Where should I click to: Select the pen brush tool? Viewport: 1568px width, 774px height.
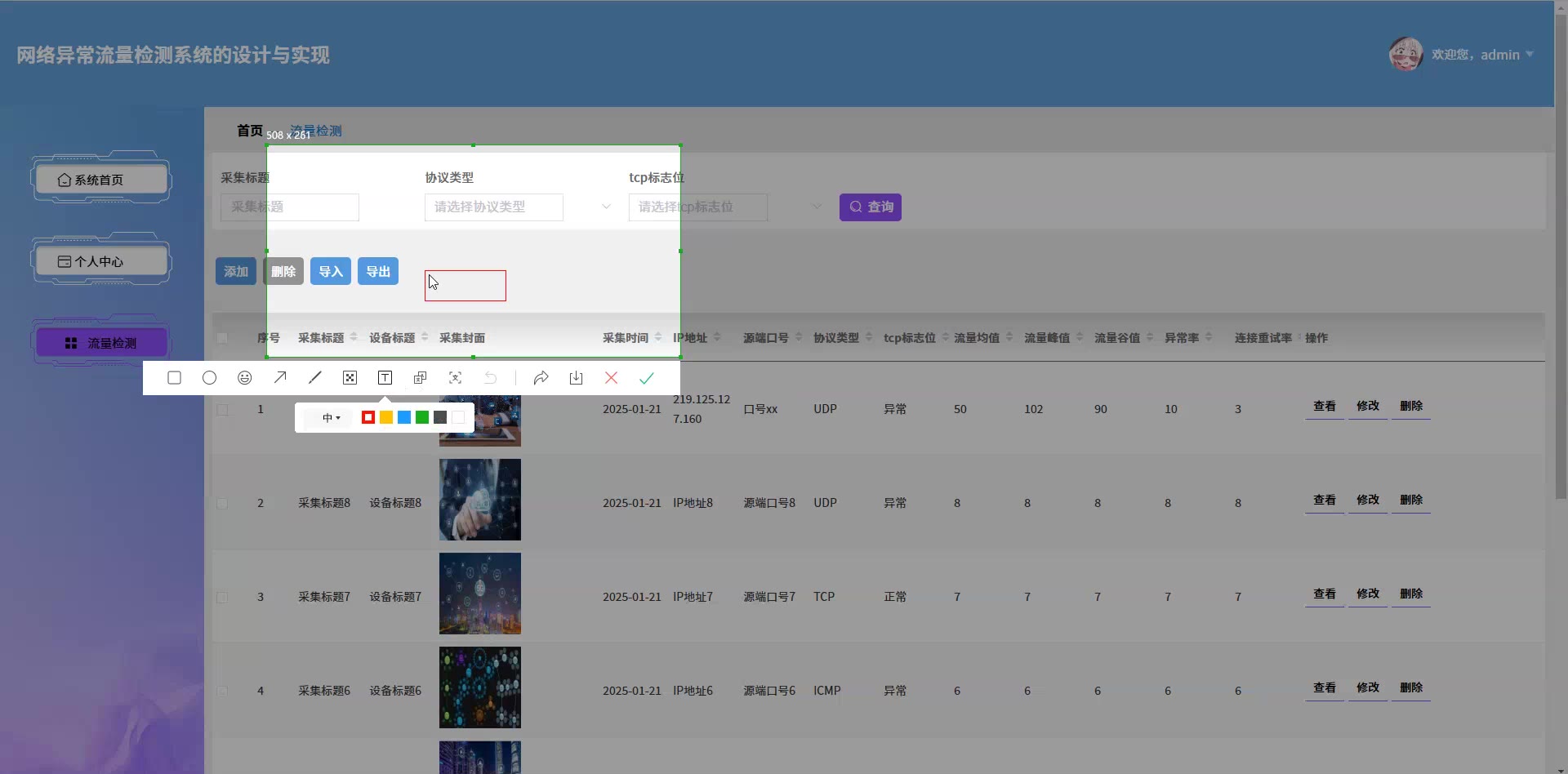click(x=315, y=378)
